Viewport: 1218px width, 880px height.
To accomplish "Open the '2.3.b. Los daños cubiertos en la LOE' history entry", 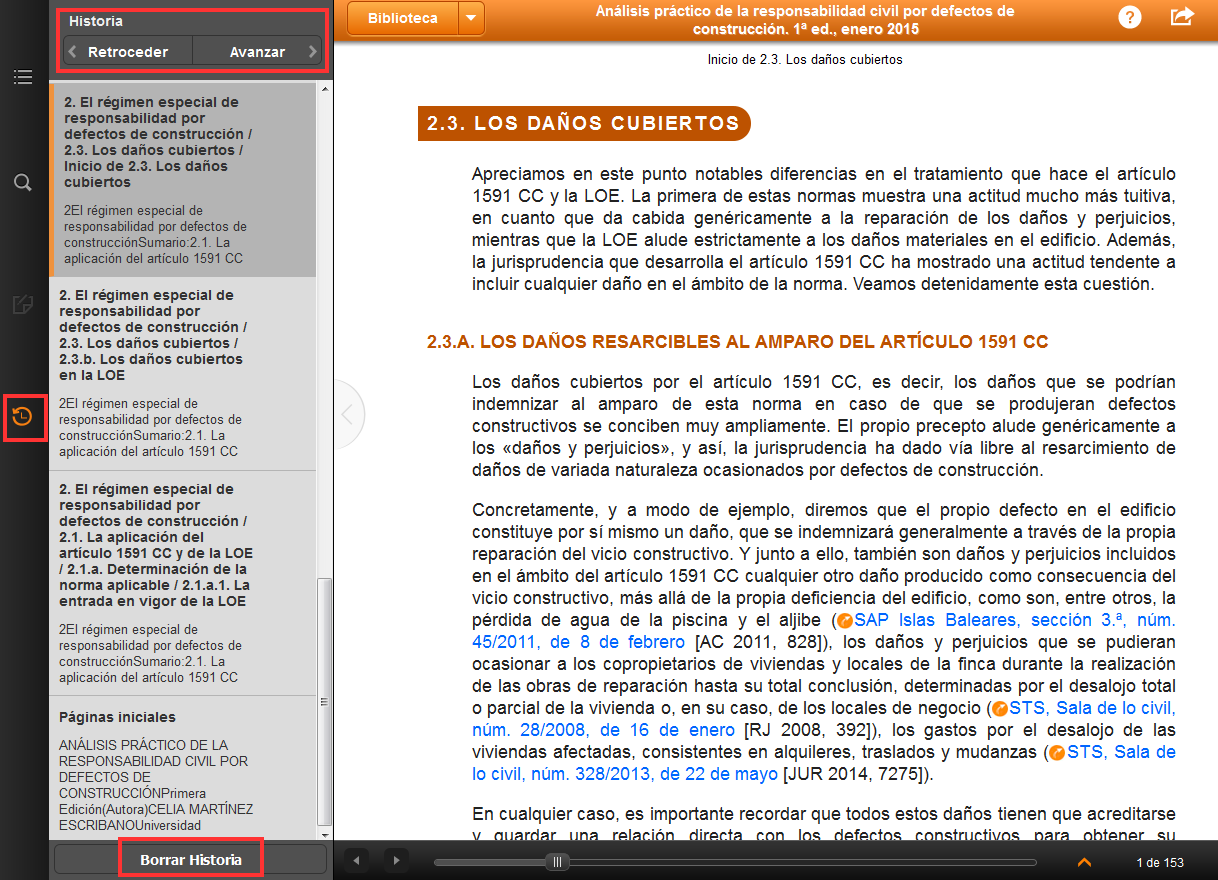I will [182, 374].
